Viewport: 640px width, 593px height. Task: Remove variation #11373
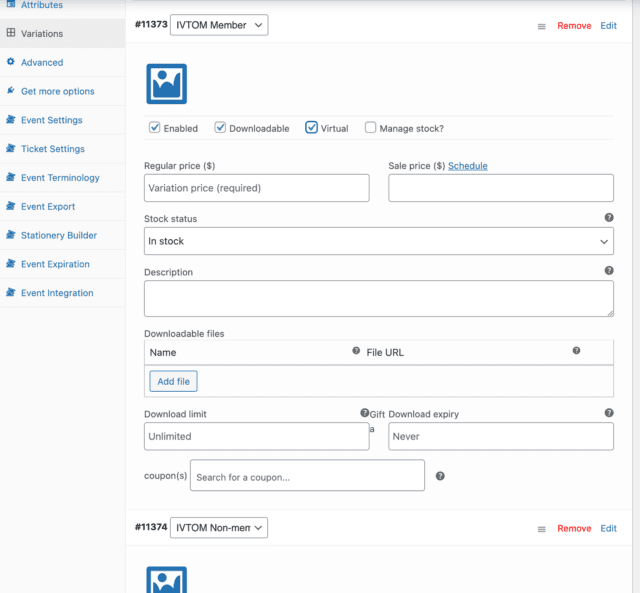[574, 26]
